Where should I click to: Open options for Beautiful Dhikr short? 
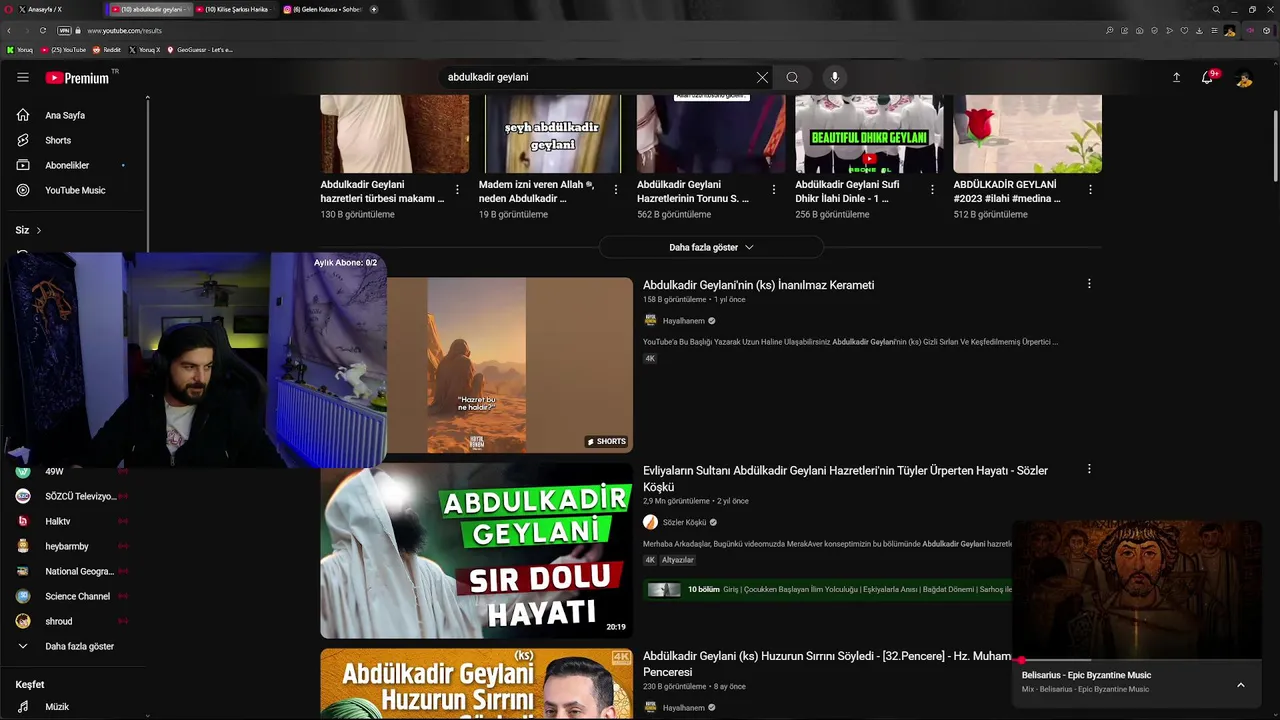pos(932,189)
